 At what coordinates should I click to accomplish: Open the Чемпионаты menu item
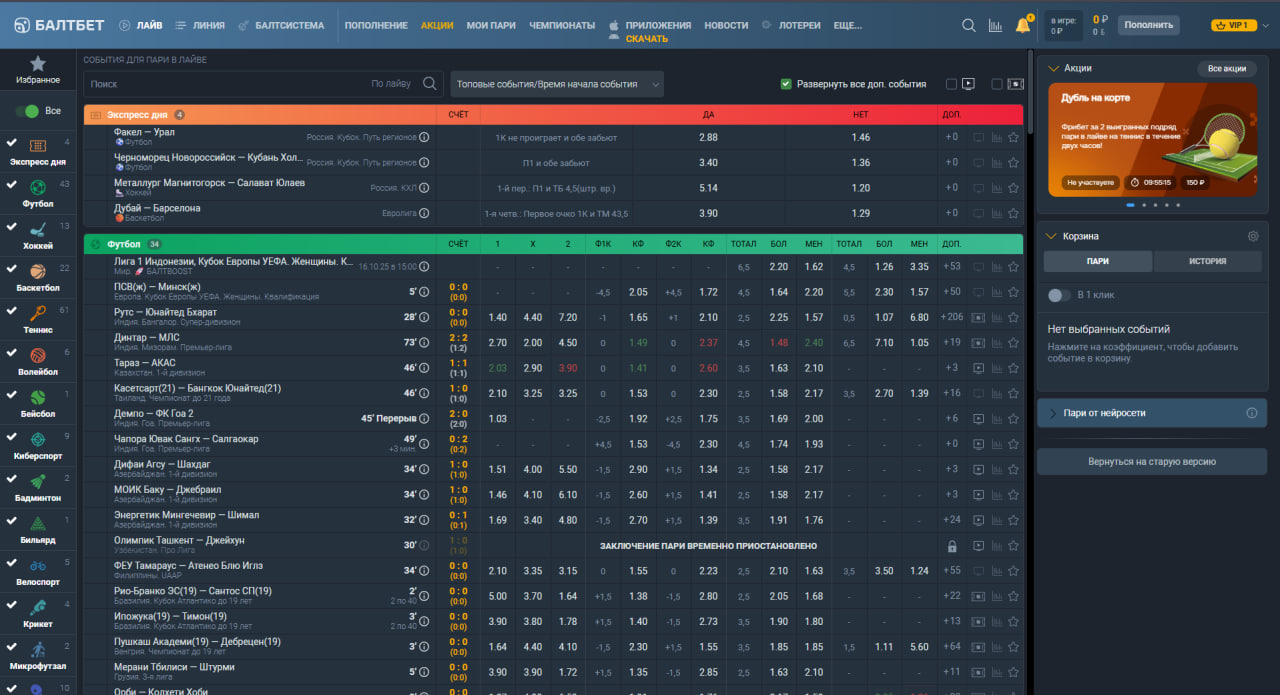[x=562, y=25]
